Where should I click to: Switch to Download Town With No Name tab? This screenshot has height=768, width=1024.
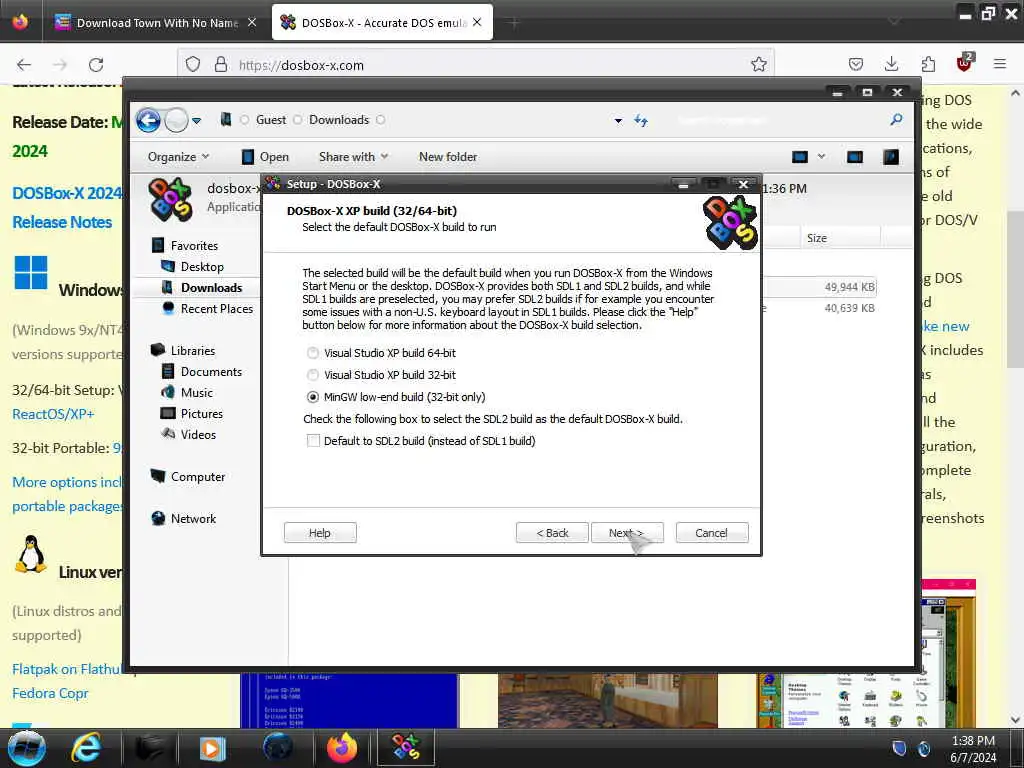coord(155,23)
